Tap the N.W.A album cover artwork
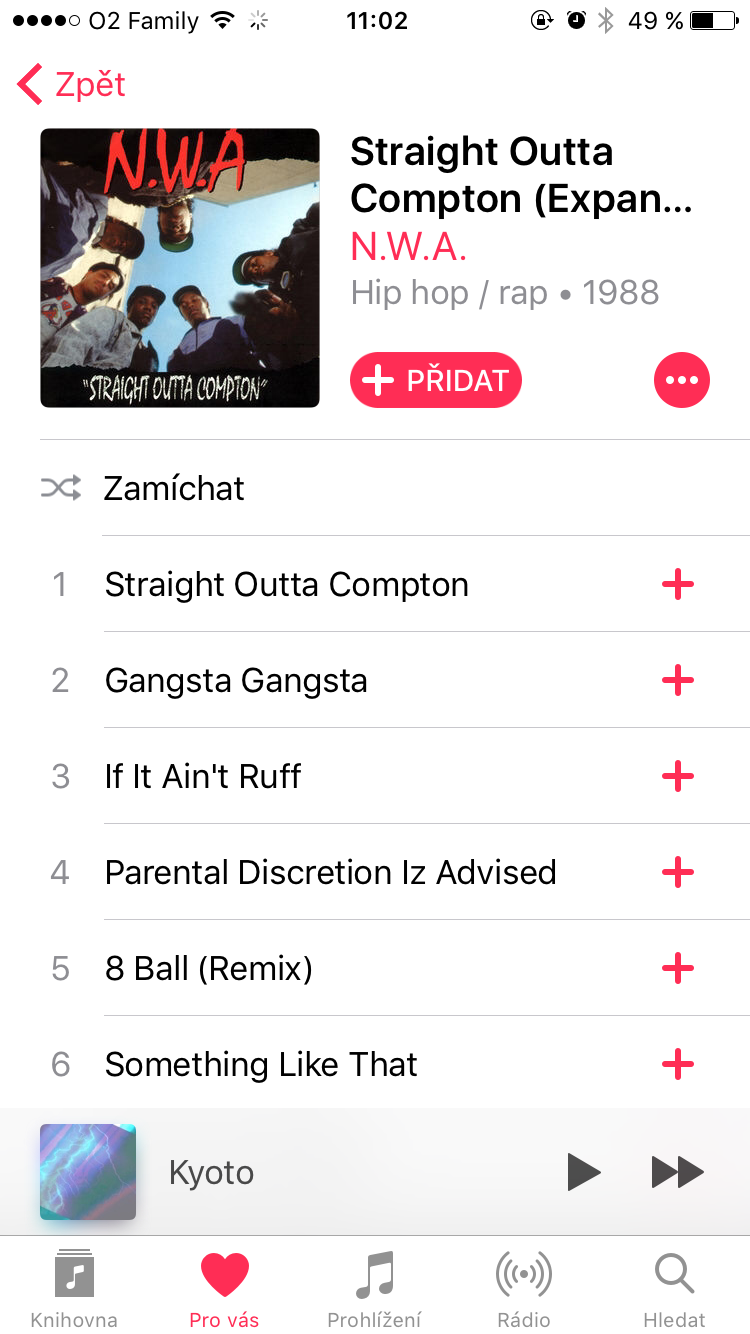 (180, 268)
